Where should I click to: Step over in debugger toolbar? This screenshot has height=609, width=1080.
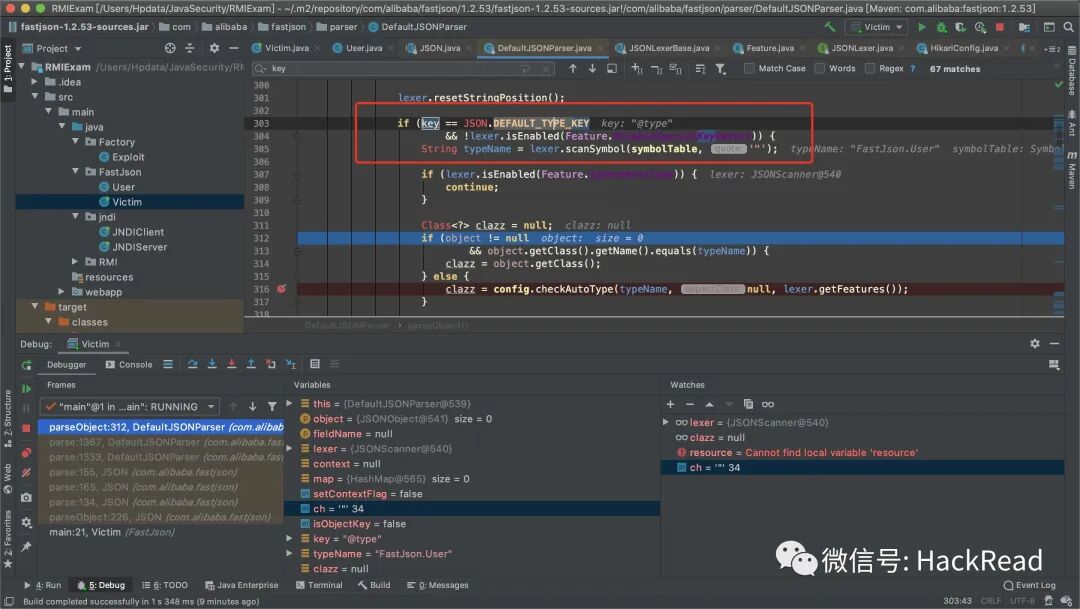[x=192, y=364]
